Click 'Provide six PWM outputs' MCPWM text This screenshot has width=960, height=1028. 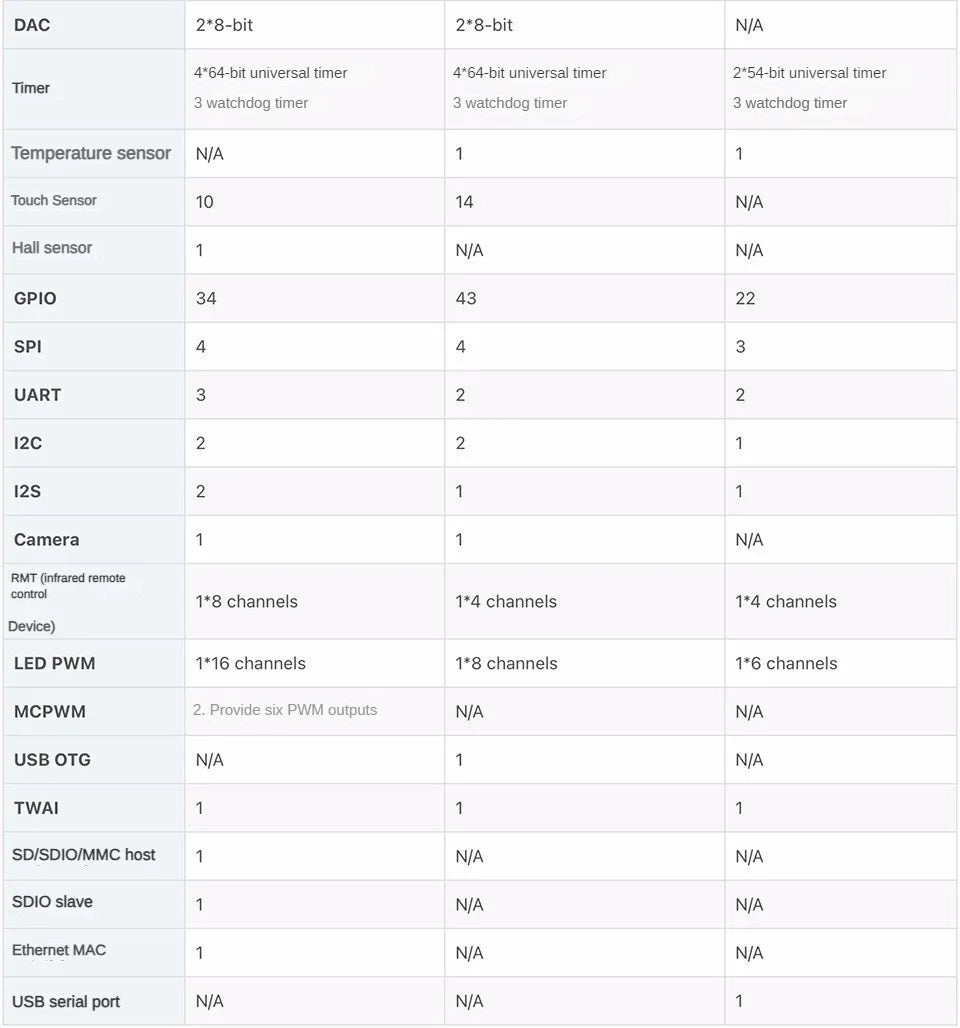[x=293, y=710]
